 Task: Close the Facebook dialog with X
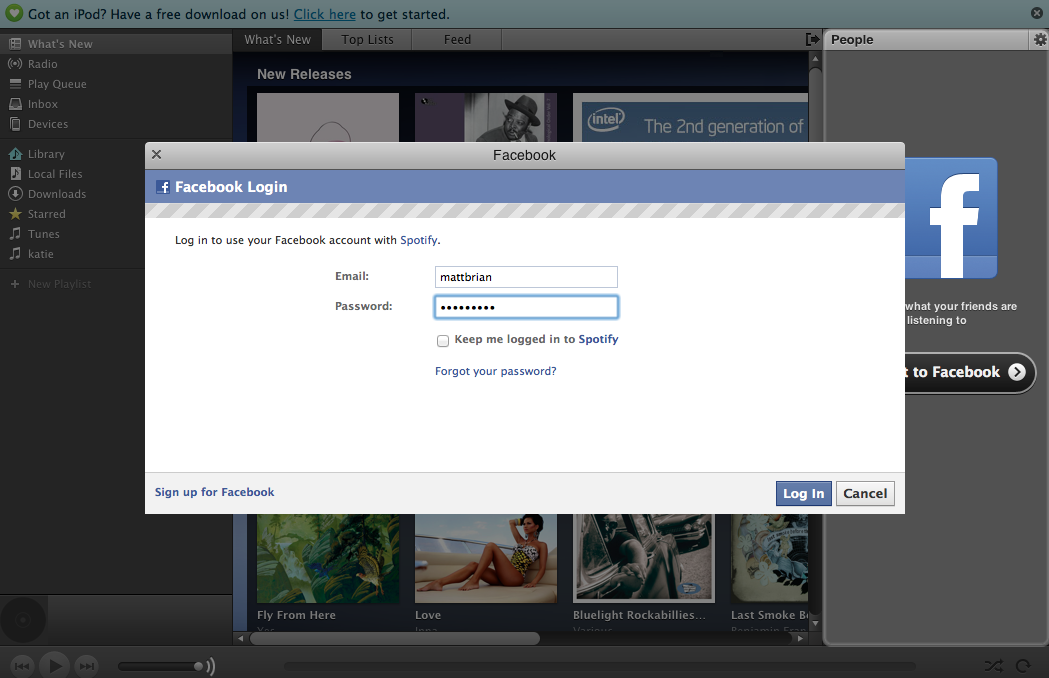(157, 155)
